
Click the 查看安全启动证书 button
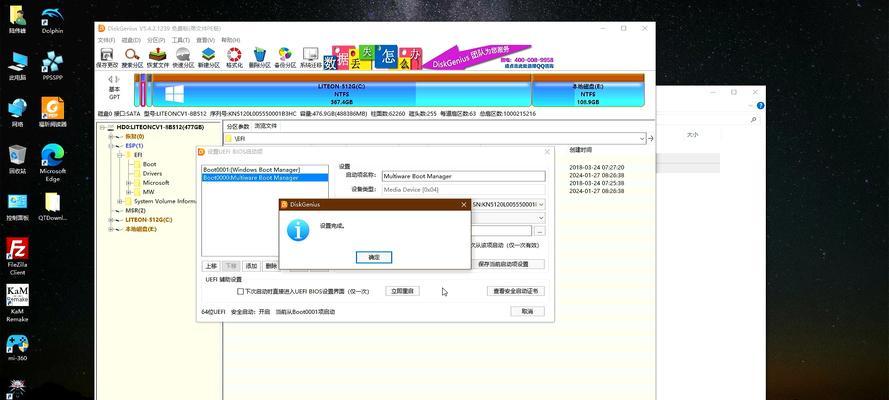pyautogui.click(x=515, y=291)
